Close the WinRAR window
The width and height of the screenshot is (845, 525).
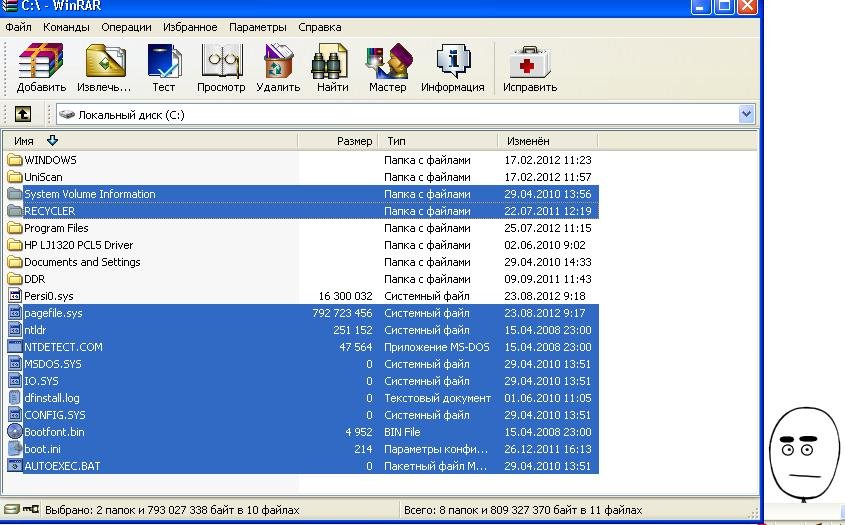[x=747, y=6]
